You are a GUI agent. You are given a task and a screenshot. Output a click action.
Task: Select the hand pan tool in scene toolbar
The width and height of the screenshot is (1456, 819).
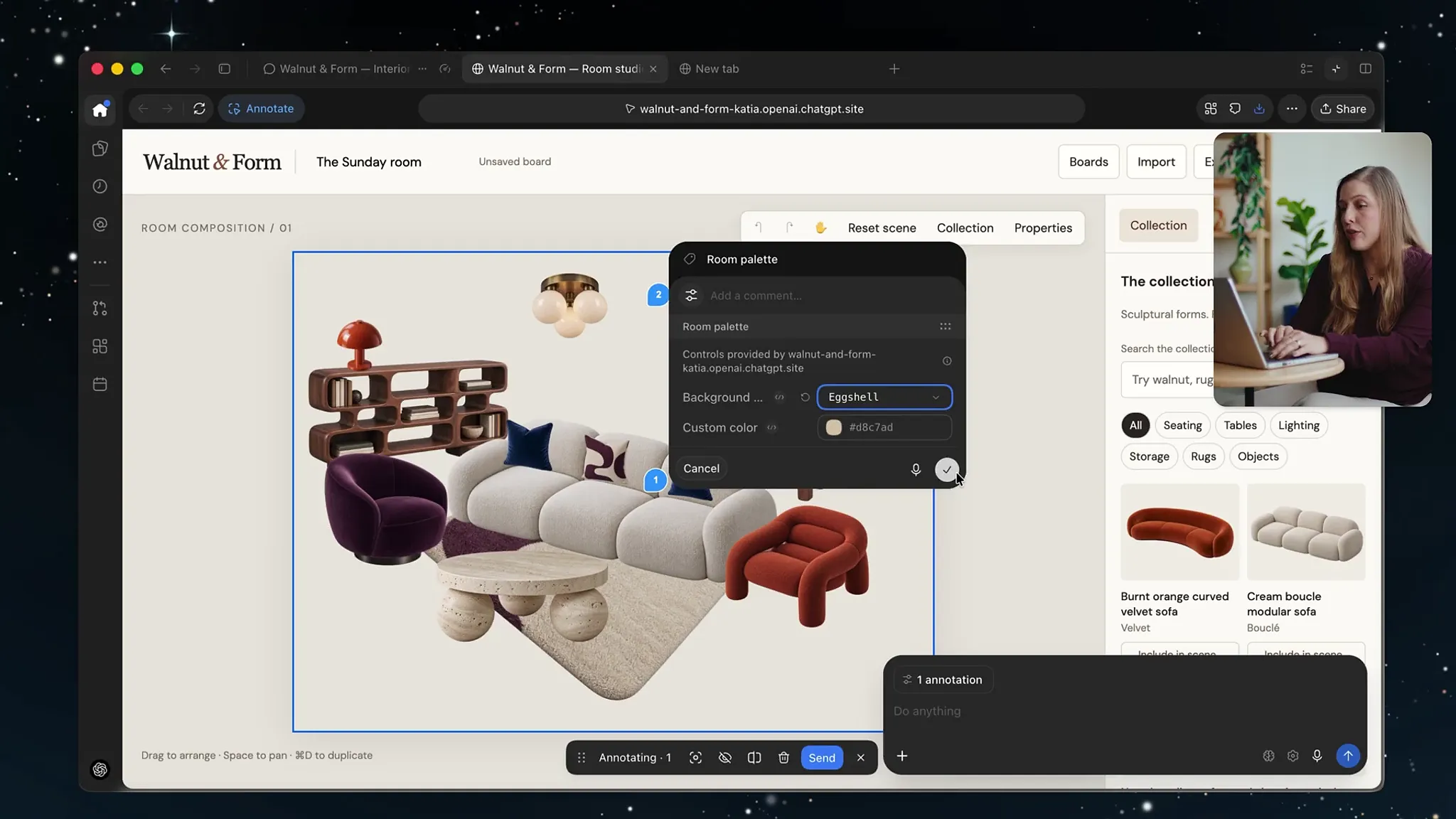tap(820, 228)
